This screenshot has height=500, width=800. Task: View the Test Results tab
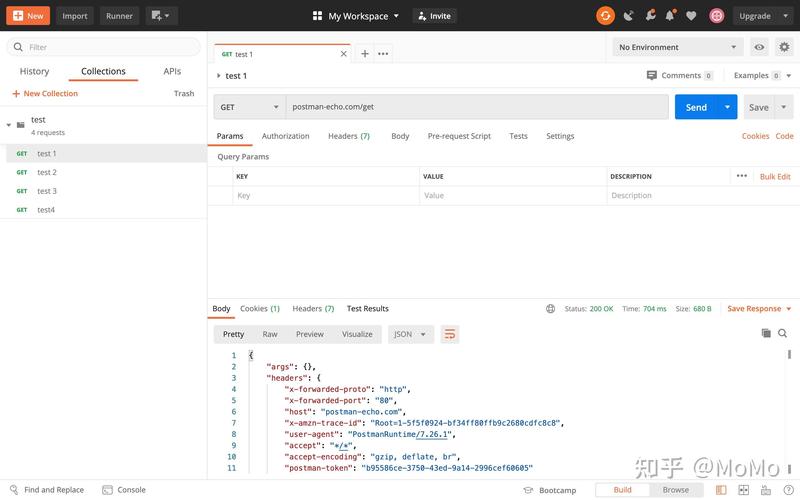click(x=368, y=309)
